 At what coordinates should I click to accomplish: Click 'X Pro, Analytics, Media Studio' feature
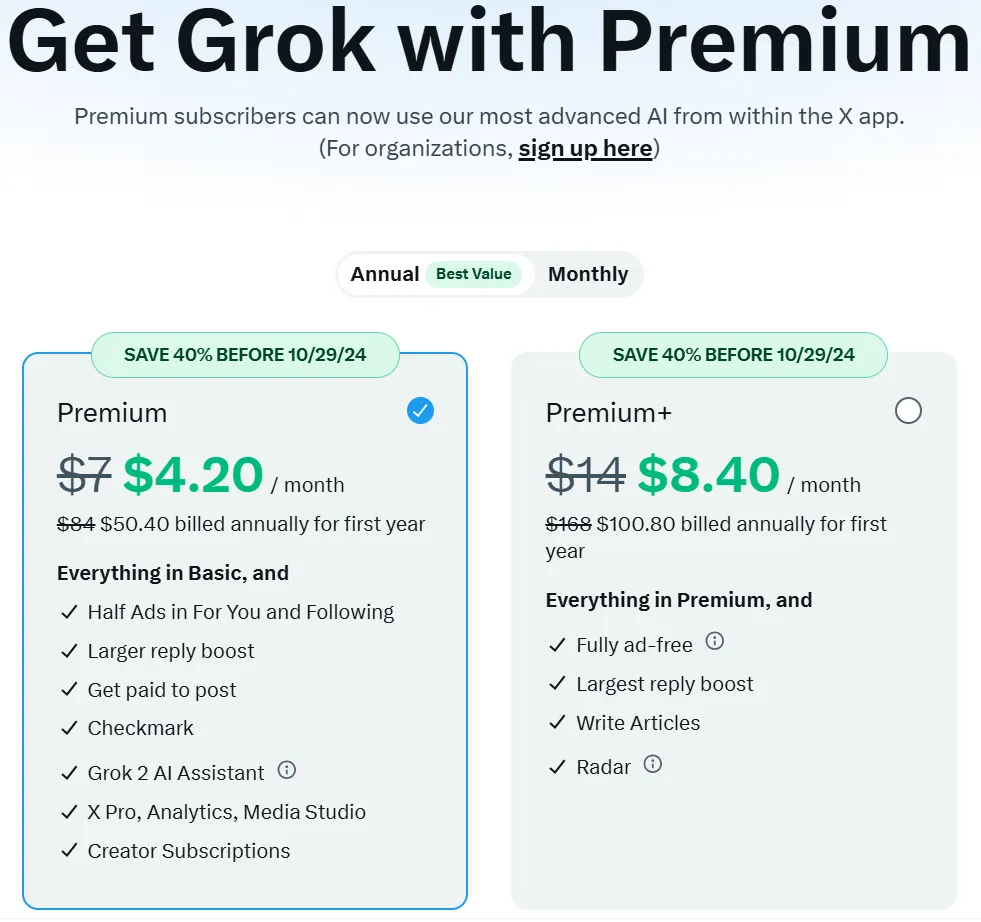coord(226,812)
